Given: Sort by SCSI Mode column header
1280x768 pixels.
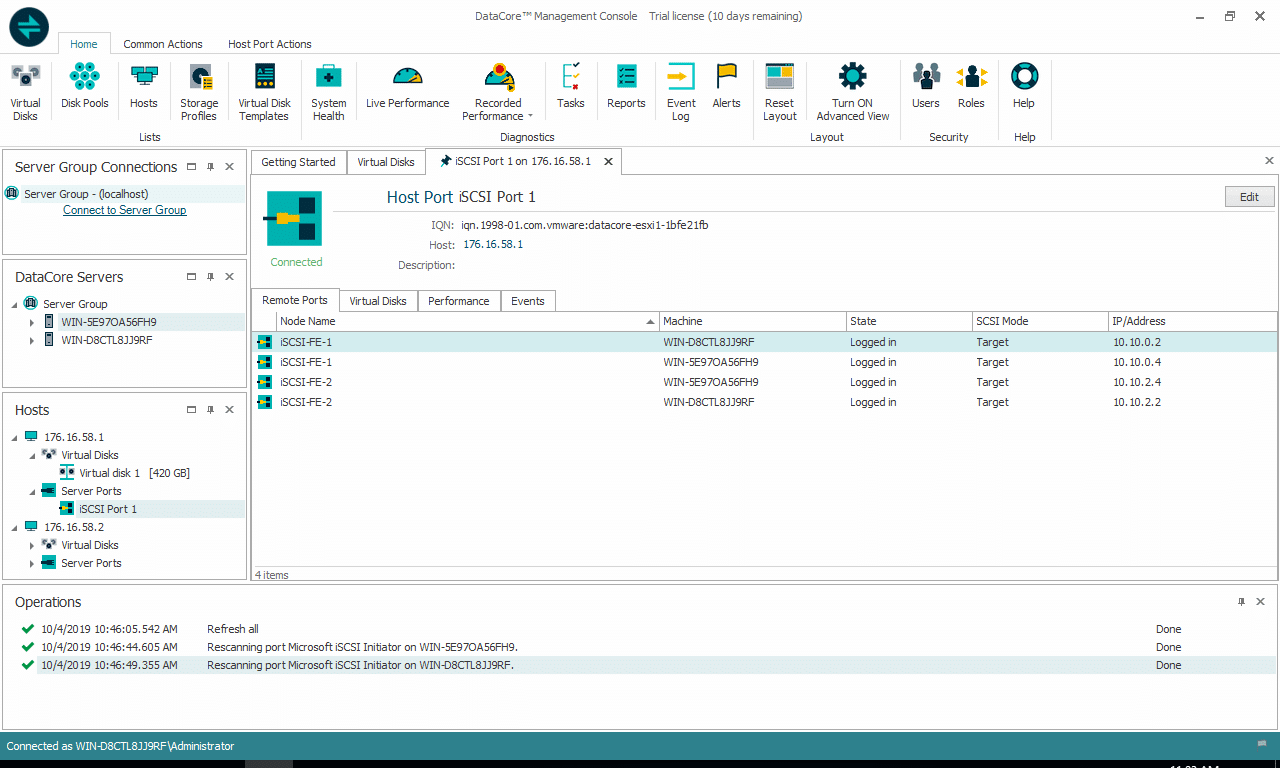Looking at the screenshot, I should (x=1040, y=321).
